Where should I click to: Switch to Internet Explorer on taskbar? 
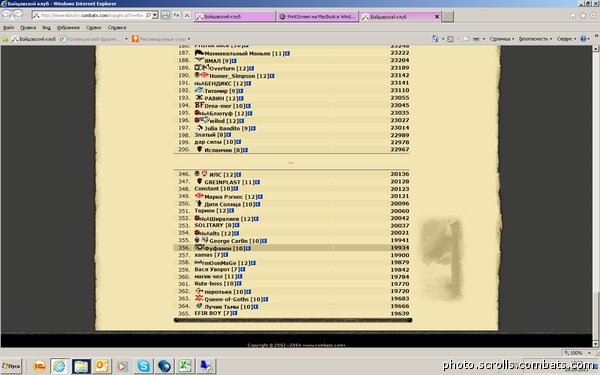pyautogui.click(x=60, y=366)
